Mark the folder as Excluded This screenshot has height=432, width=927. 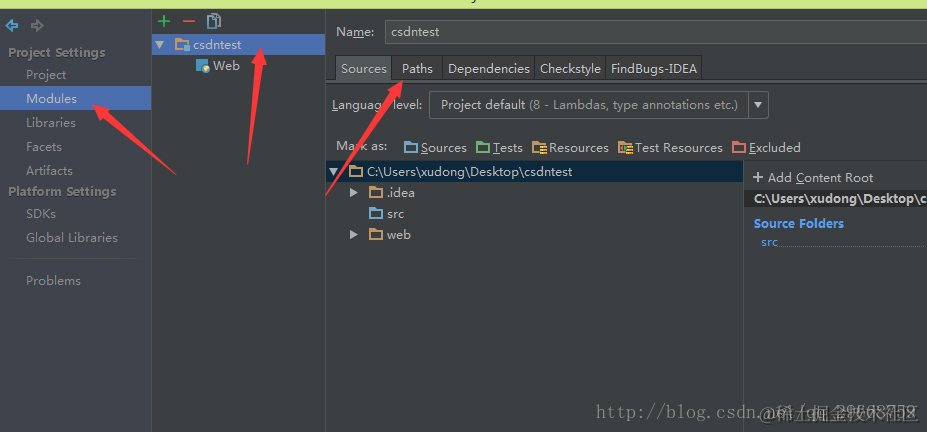click(x=766, y=148)
